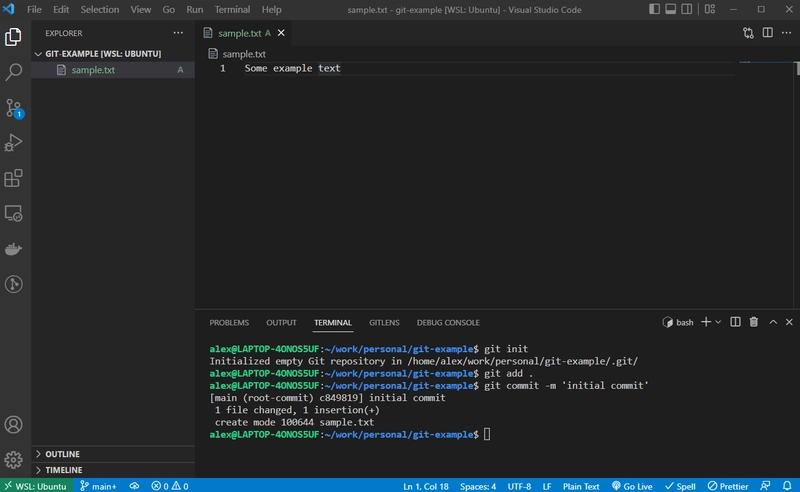Select the bash terminal profile label
The width and height of the screenshot is (800, 492).
click(x=678, y=322)
